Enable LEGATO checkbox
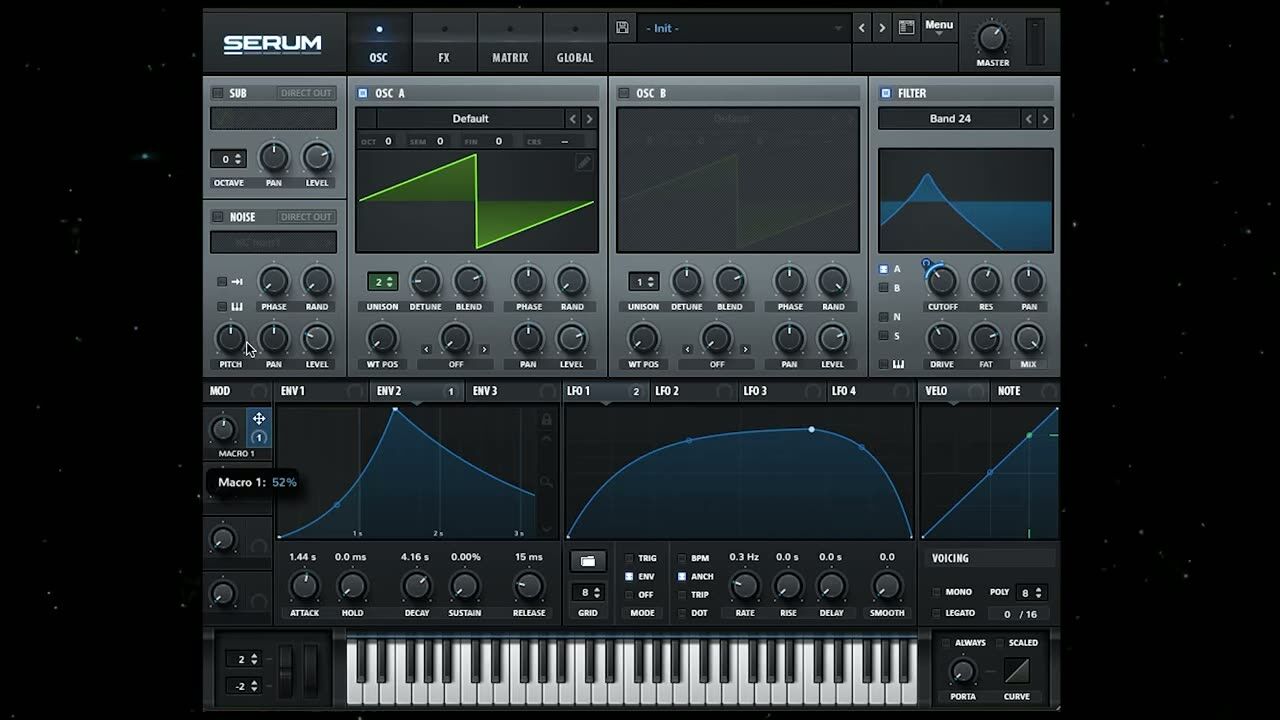 tap(936, 613)
